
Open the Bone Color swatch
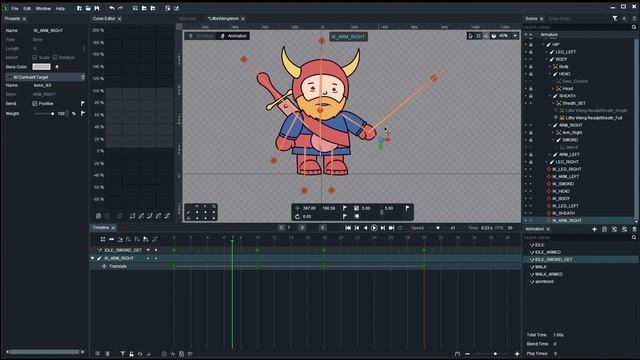(41, 67)
